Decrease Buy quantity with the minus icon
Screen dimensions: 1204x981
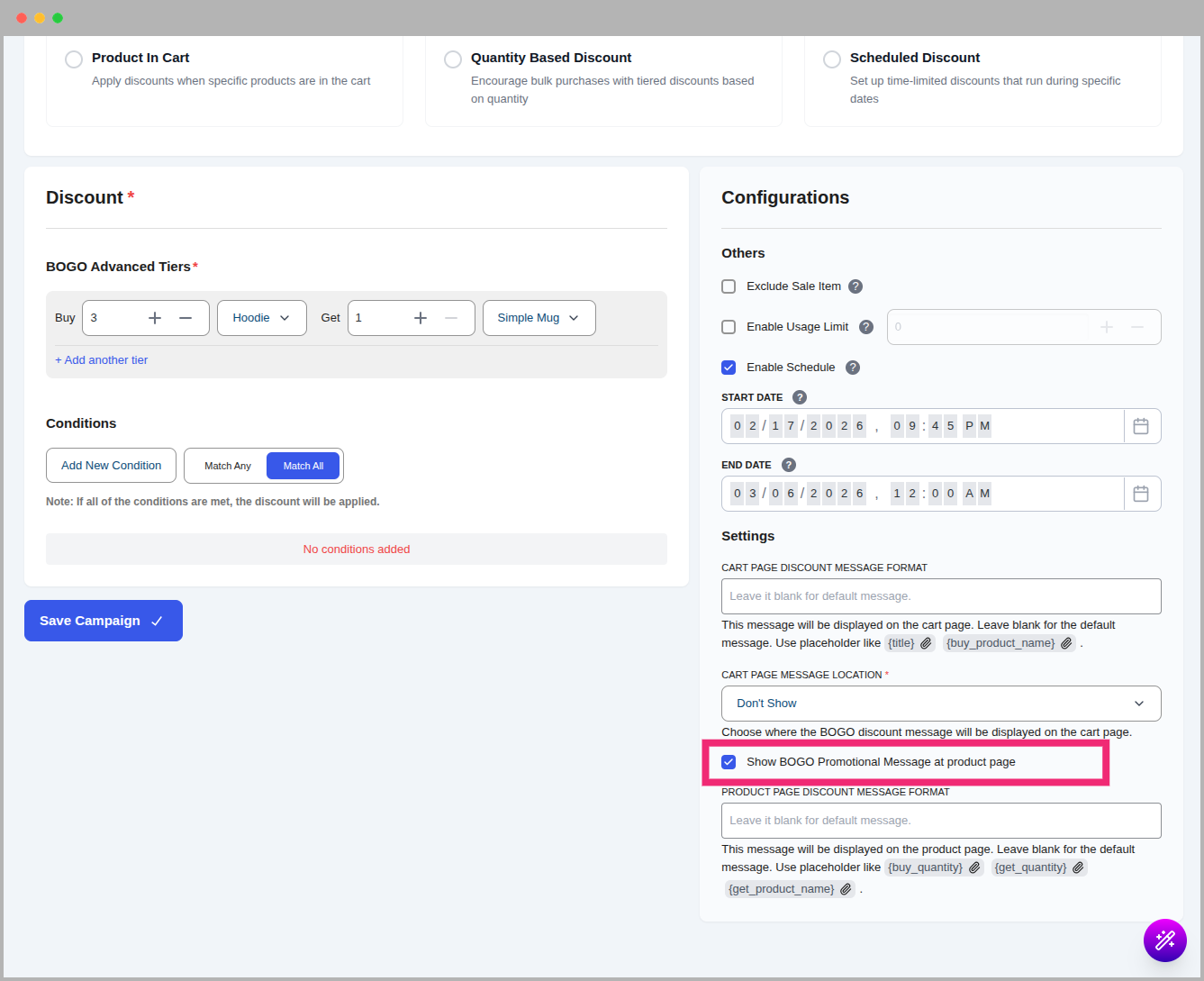[186, 318]
